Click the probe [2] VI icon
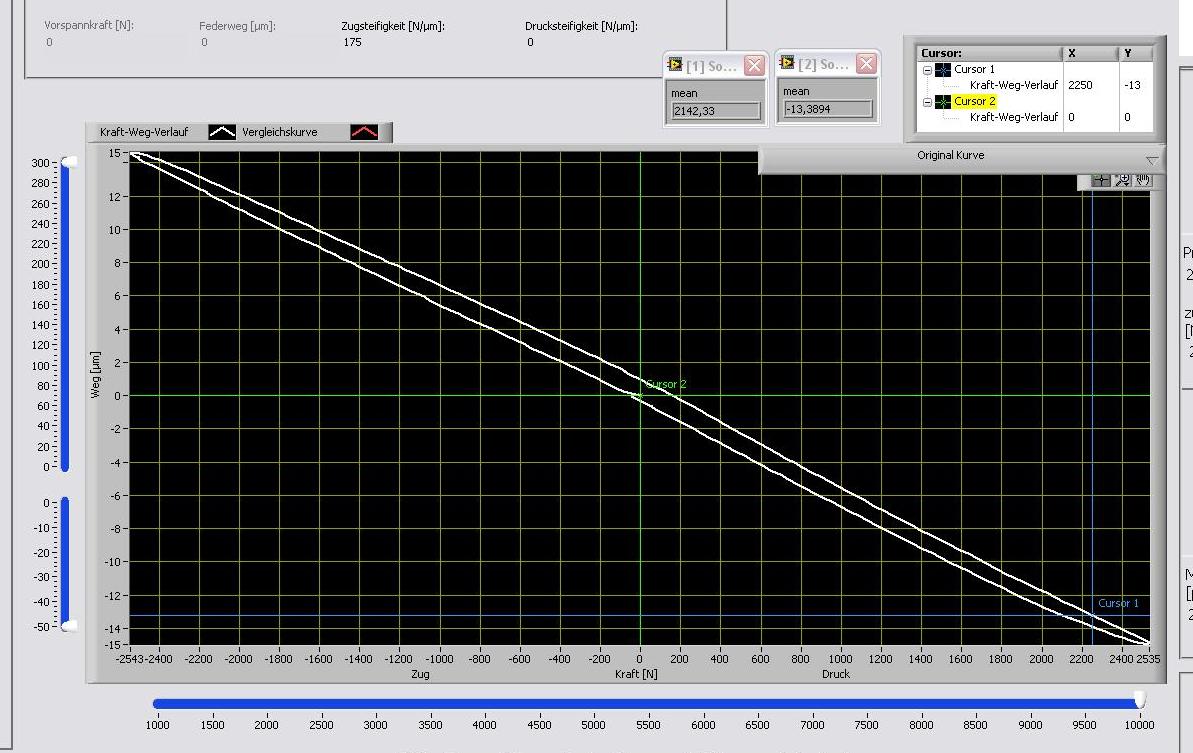 click(787, 62)
